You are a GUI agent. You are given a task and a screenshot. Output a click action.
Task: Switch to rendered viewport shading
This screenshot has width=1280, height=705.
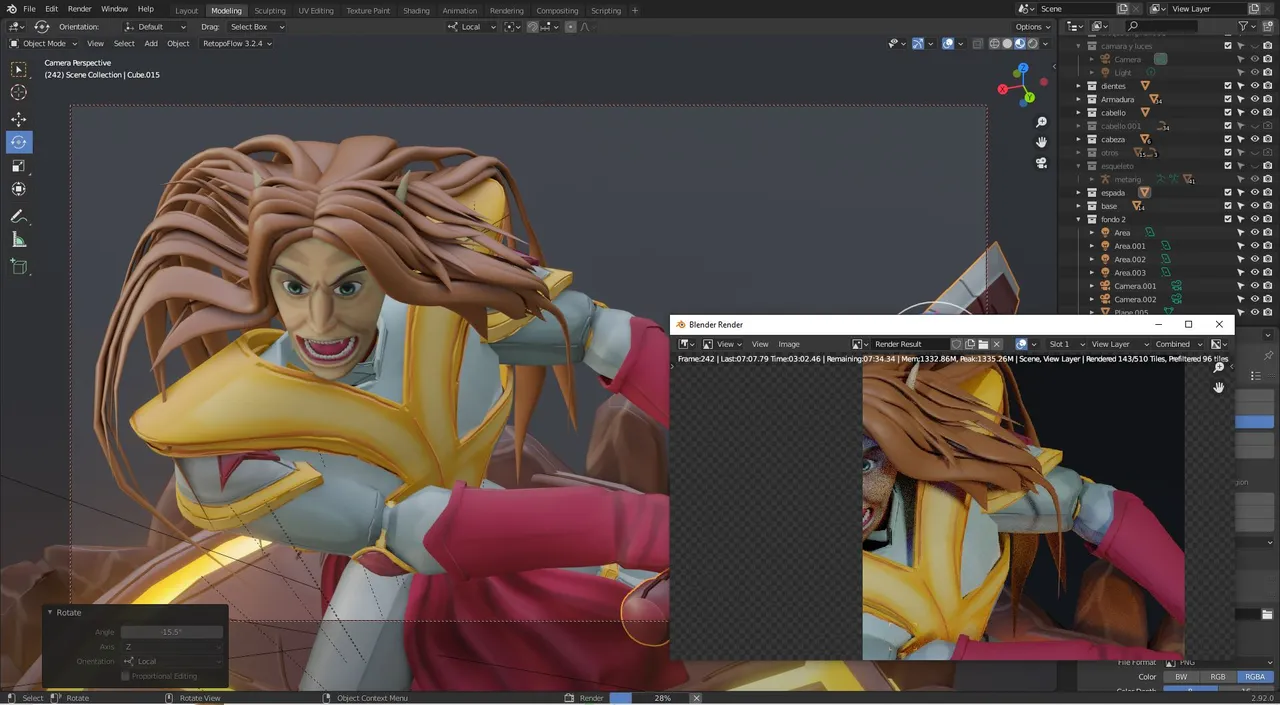click(x=1033, y=43)
